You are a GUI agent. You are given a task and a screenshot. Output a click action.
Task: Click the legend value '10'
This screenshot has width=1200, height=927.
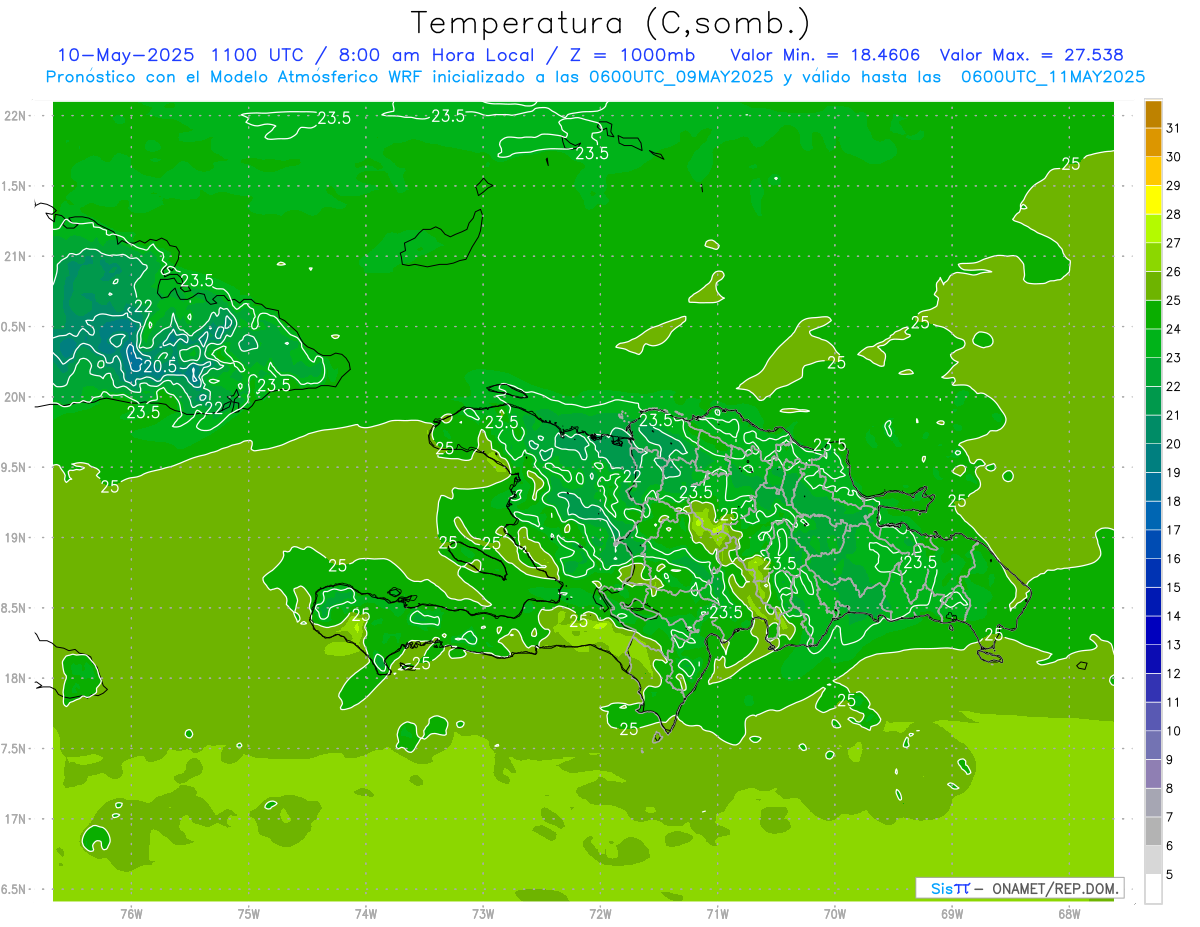click(x=1174, y=731)
